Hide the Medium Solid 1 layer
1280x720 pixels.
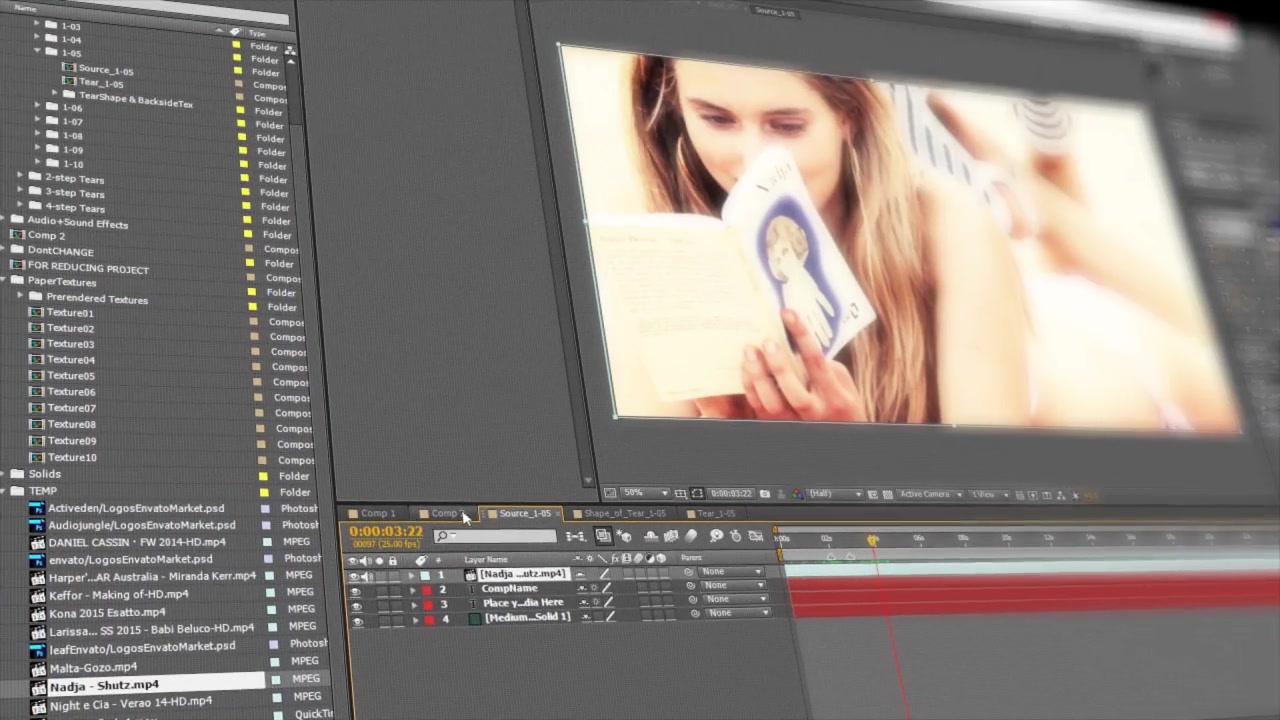[x=358, y=622]
